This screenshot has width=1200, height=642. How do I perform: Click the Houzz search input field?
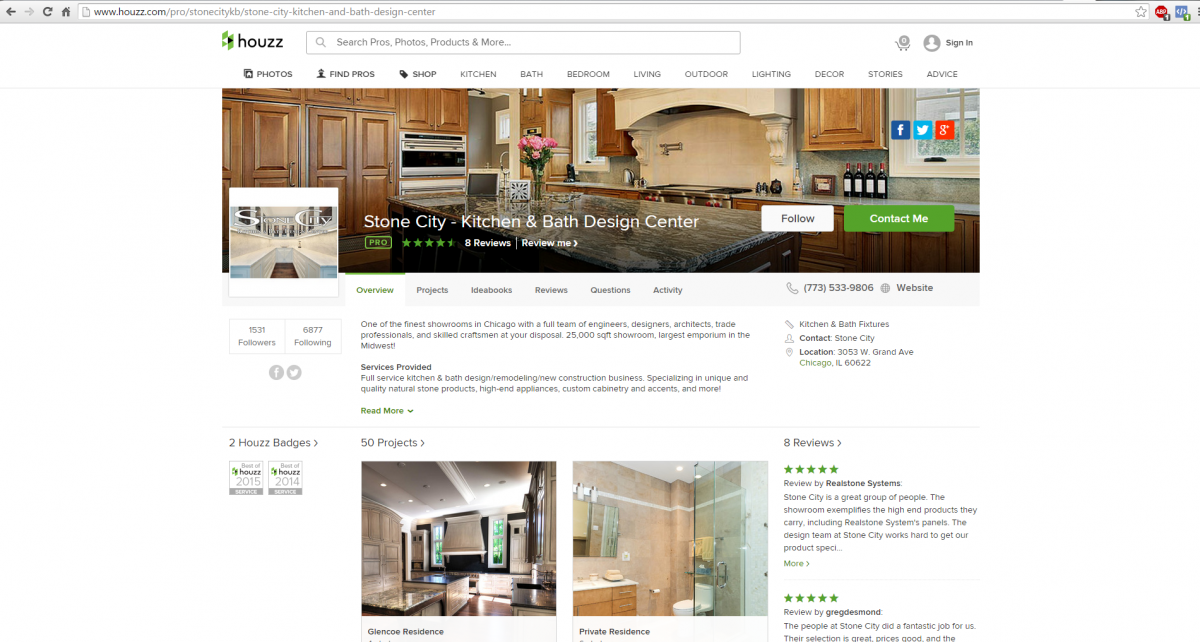[523, 42]
